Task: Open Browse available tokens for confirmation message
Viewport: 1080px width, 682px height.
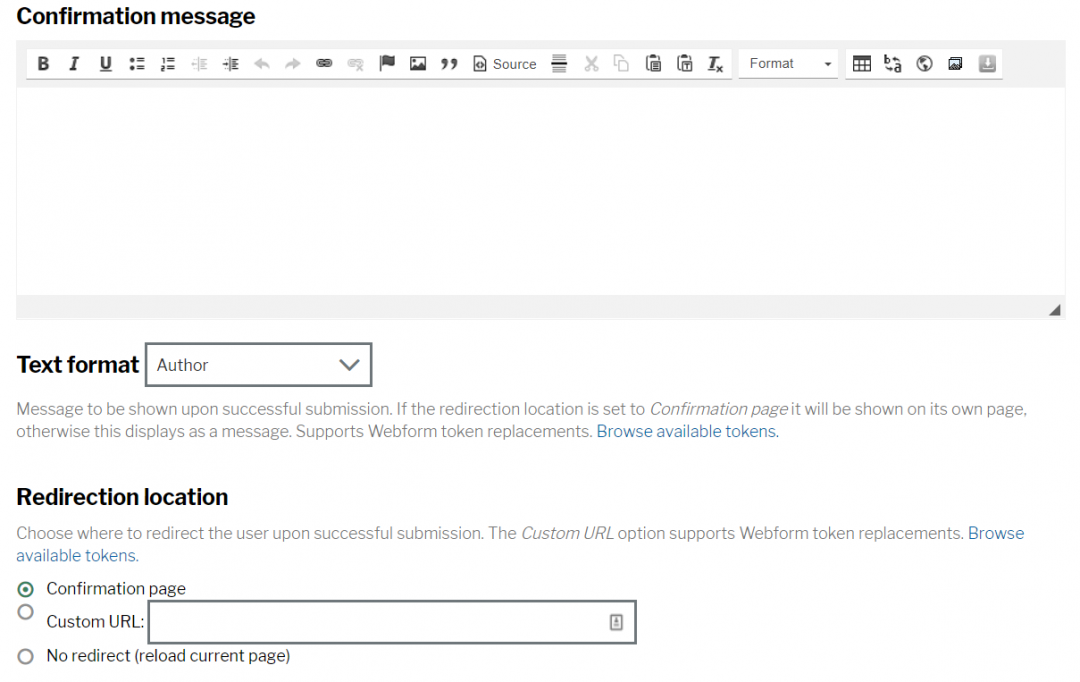Action: [x=686, y=431]
